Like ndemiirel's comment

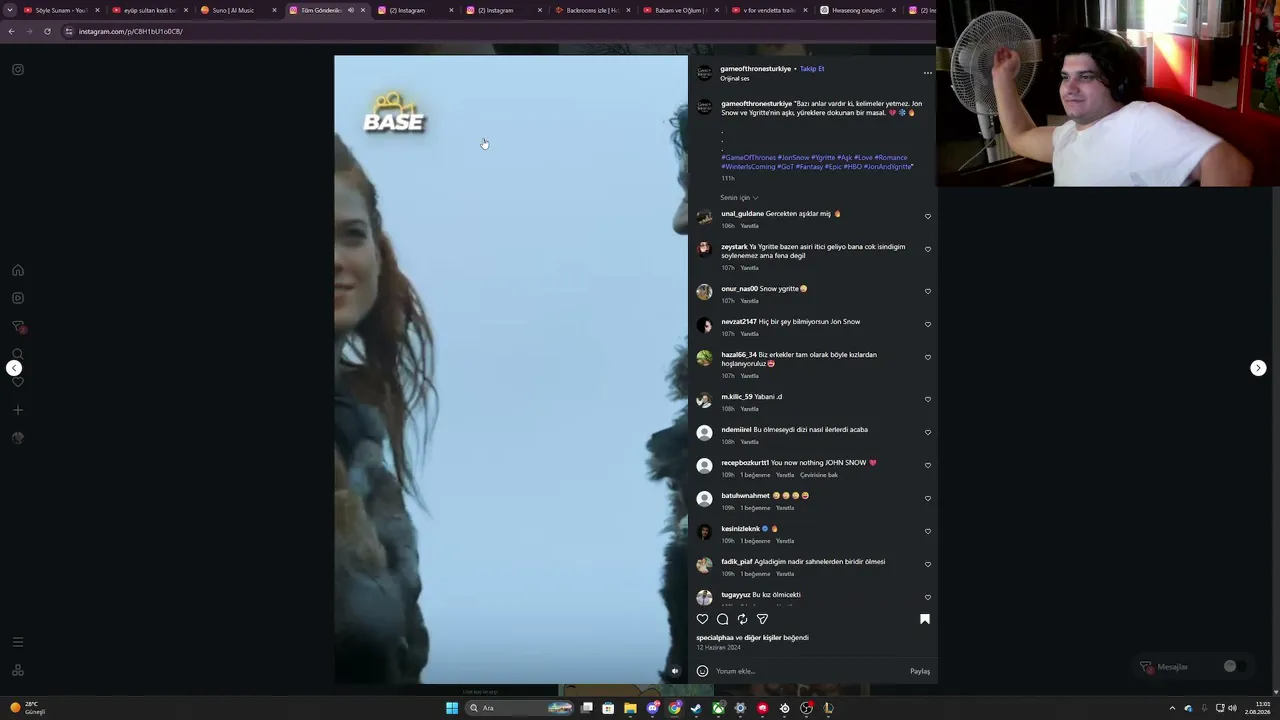coord(927,432)
